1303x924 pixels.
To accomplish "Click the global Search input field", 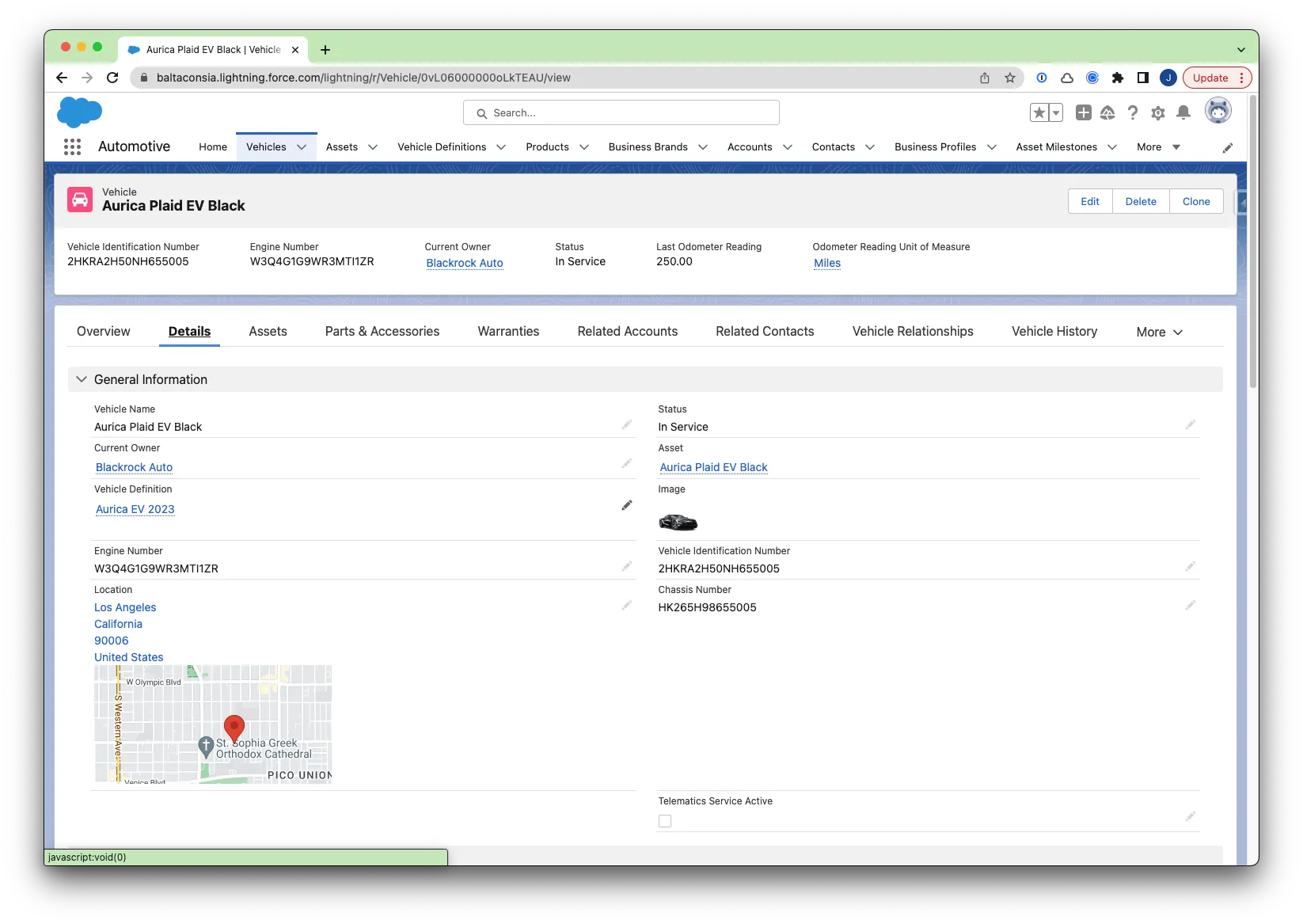I will pyautogui.click(x=621, y=113).
